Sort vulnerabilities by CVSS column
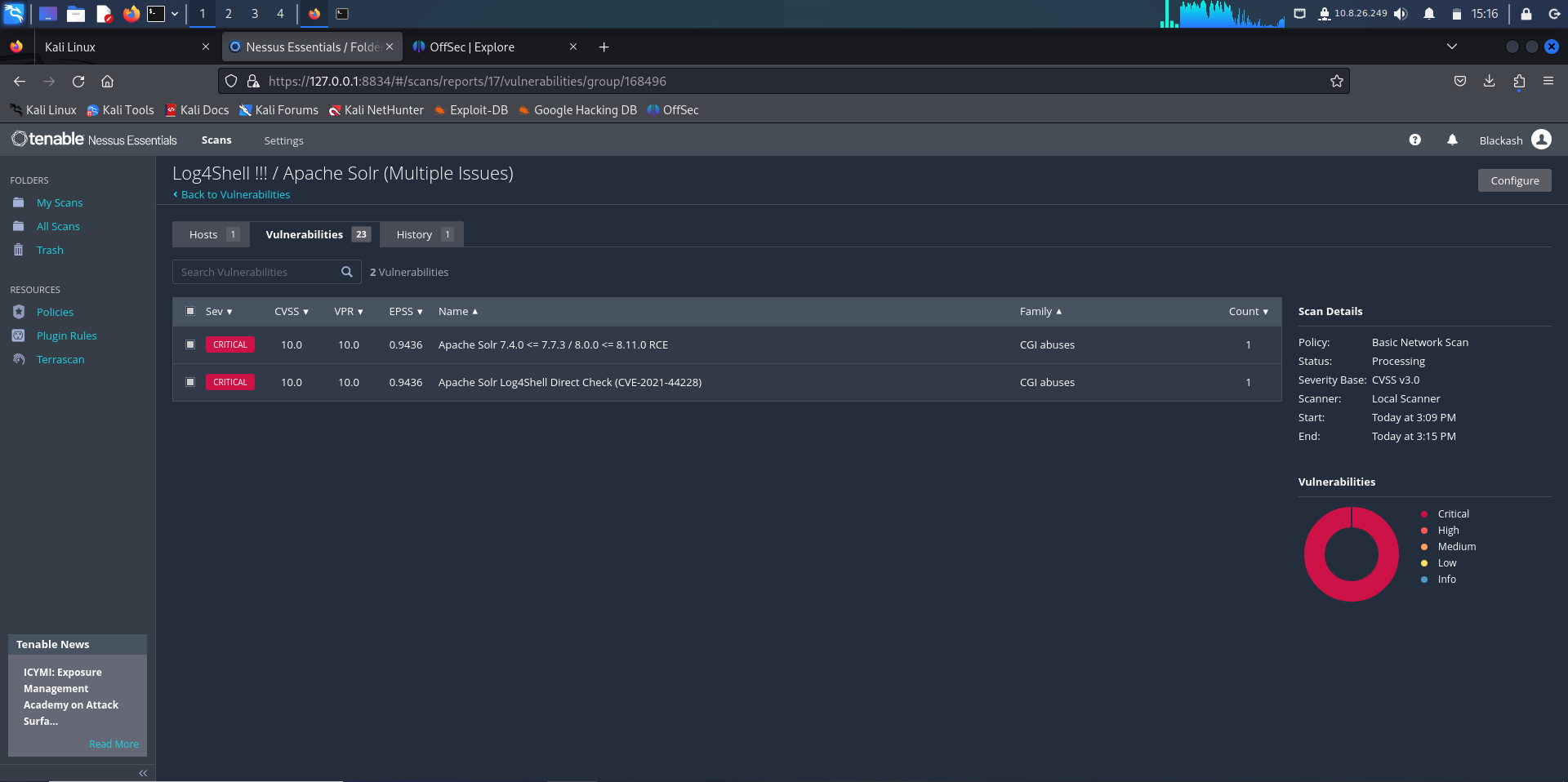1568x782 pixels. 292,311
